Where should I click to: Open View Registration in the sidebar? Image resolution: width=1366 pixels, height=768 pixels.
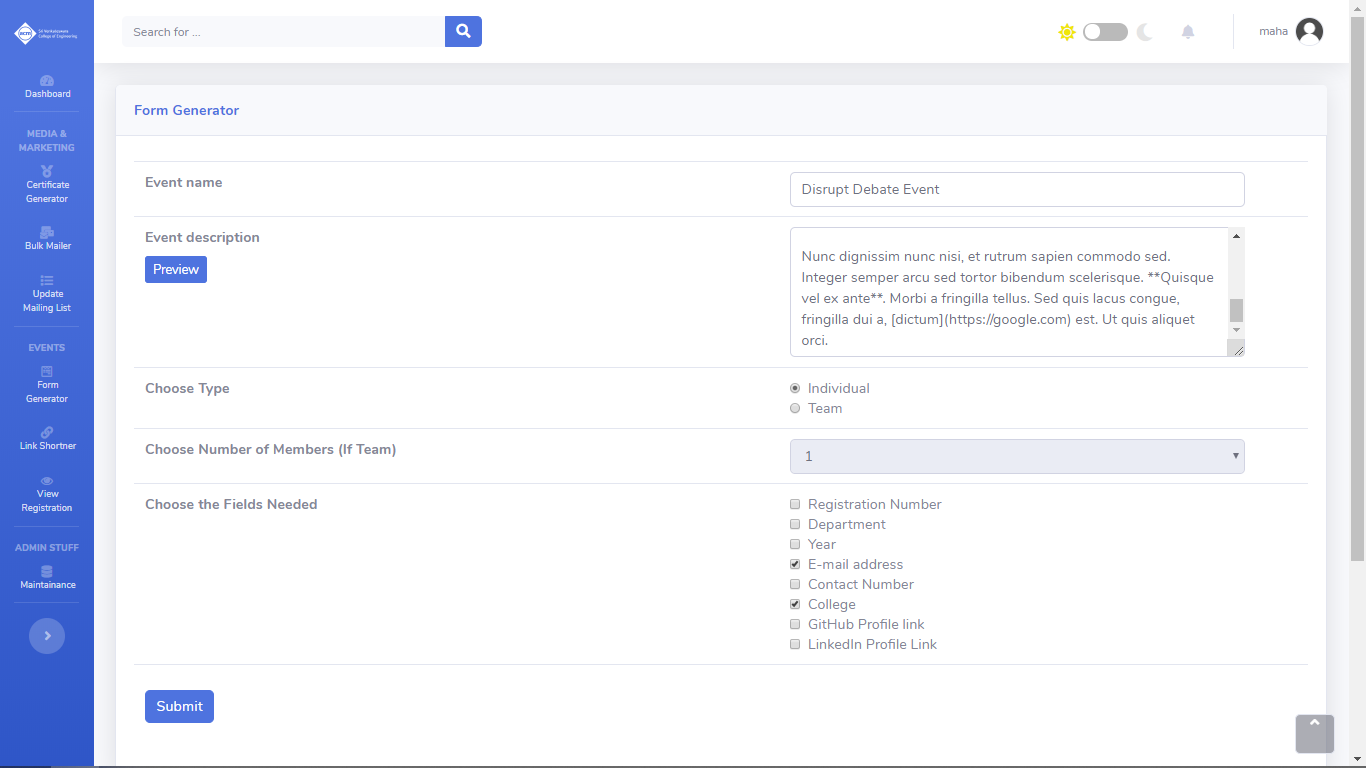(47, 494)
